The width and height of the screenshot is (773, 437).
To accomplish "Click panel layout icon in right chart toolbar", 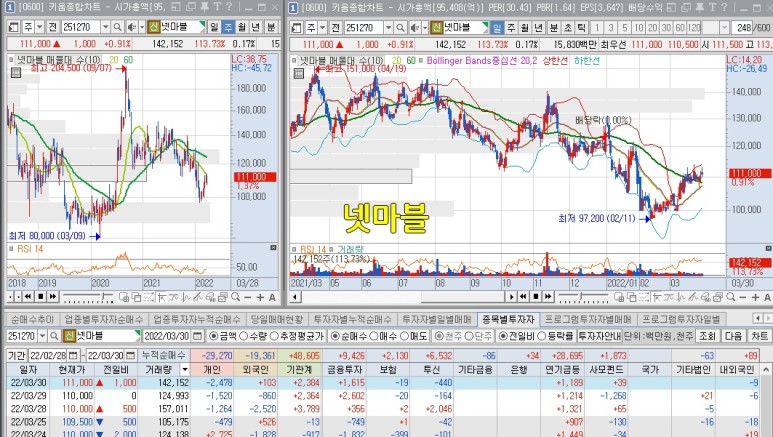I will pyautogui.click(x=296, y=28).
